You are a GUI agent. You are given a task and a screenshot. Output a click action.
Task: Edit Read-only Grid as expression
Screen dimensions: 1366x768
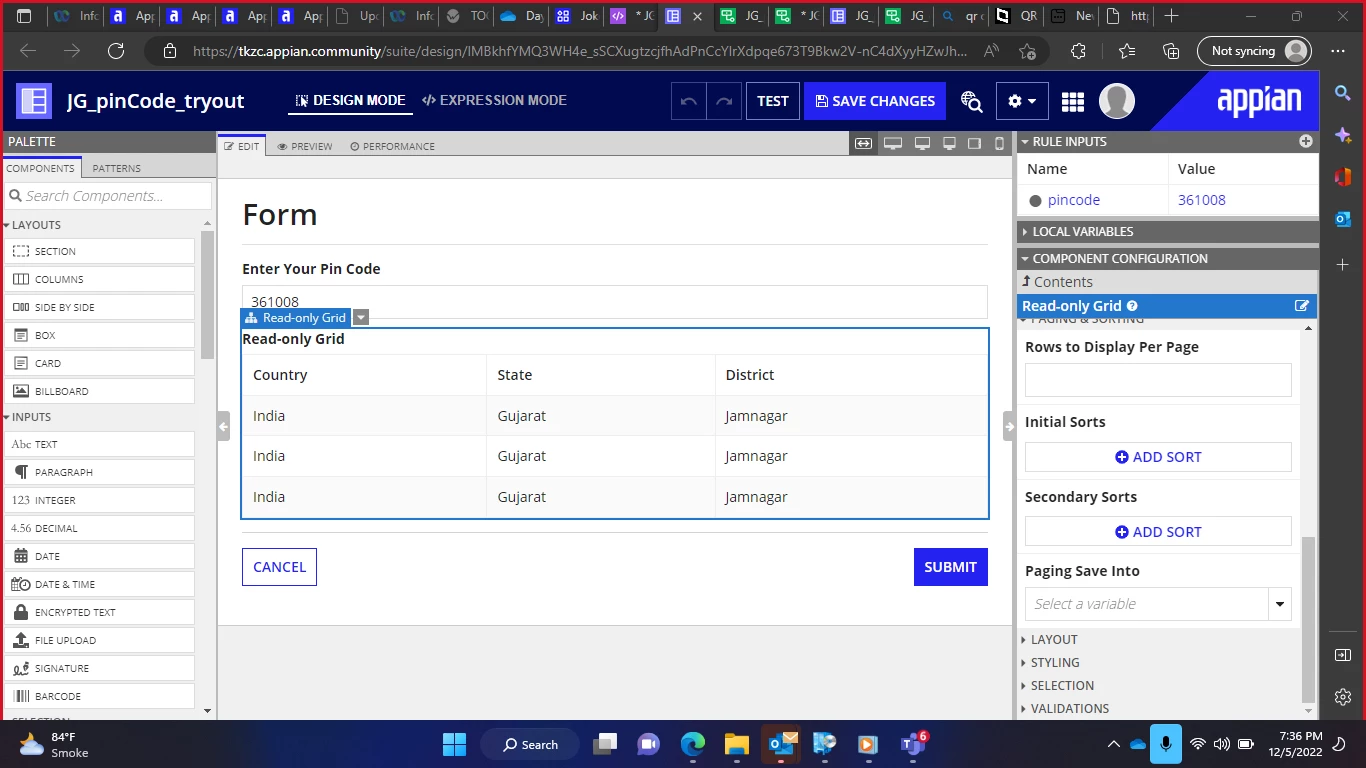(1302, 306)
